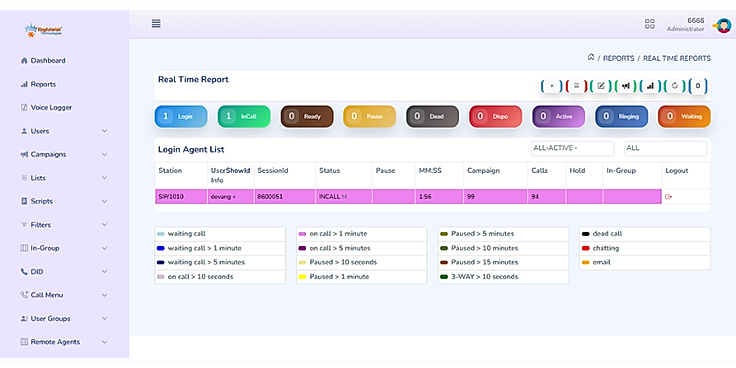Click the red 'chatting' legend swatch
Image resolution: width=736 pixels, height=368 pixels.
coord(585,248)
